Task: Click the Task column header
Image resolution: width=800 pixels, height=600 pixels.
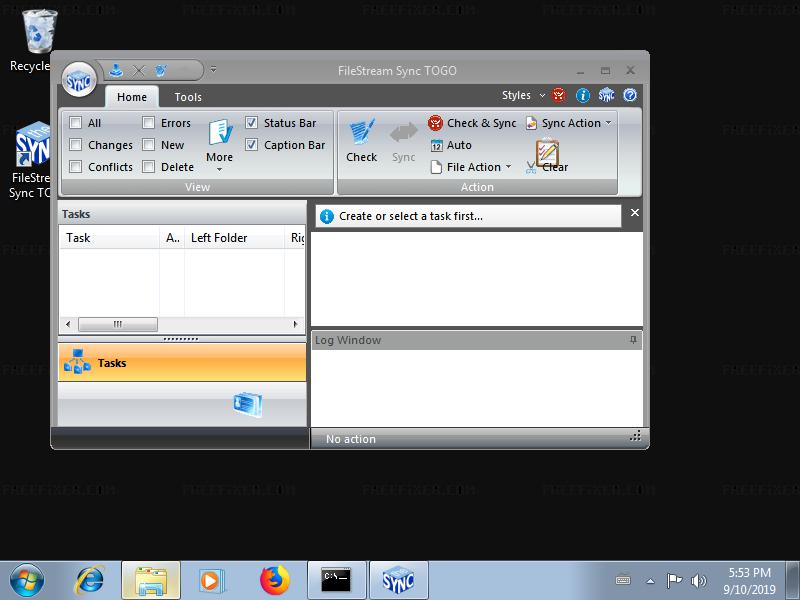Action: click(x=109, y=238)
